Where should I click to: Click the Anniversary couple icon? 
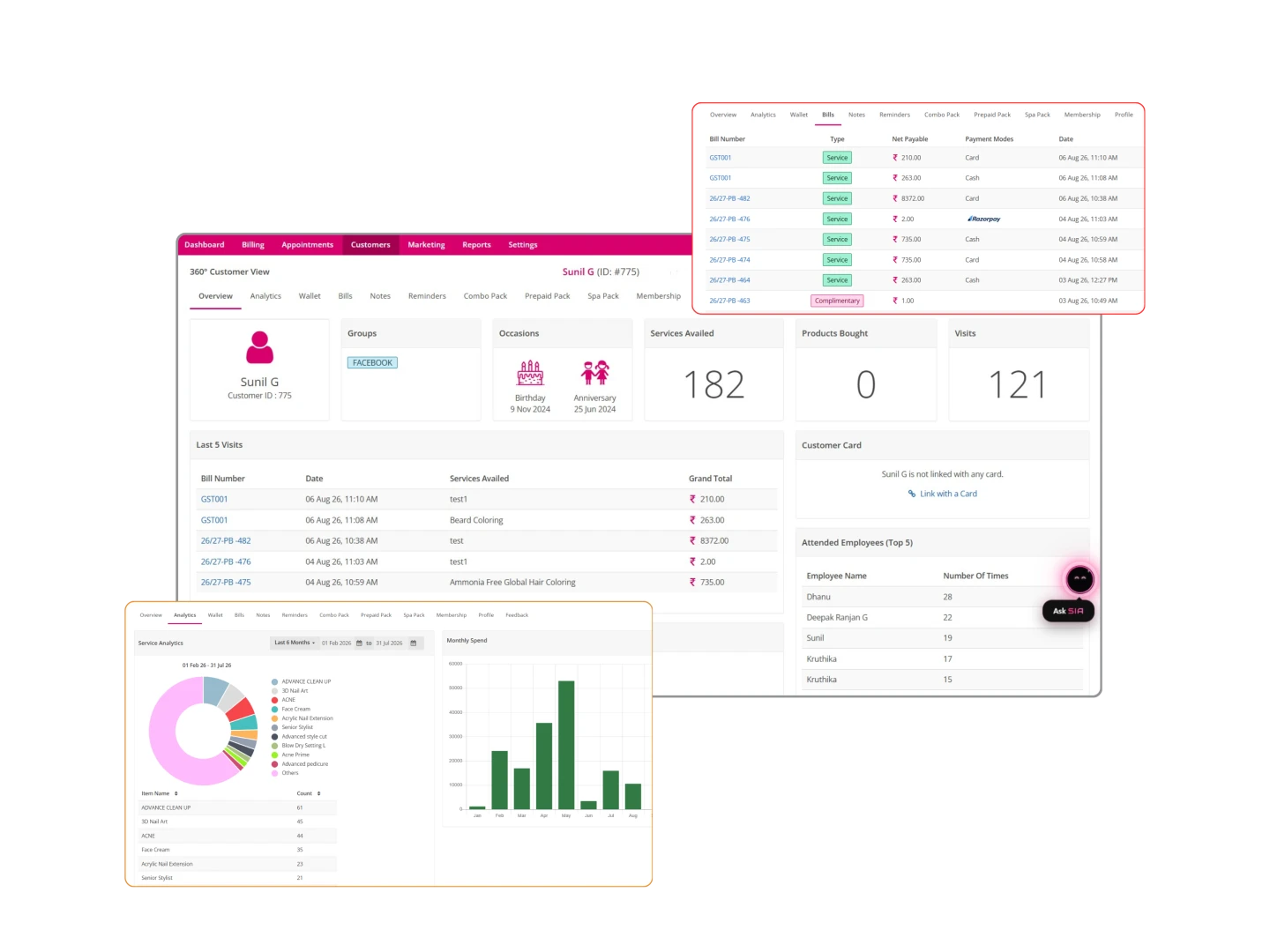click(595, 373)
